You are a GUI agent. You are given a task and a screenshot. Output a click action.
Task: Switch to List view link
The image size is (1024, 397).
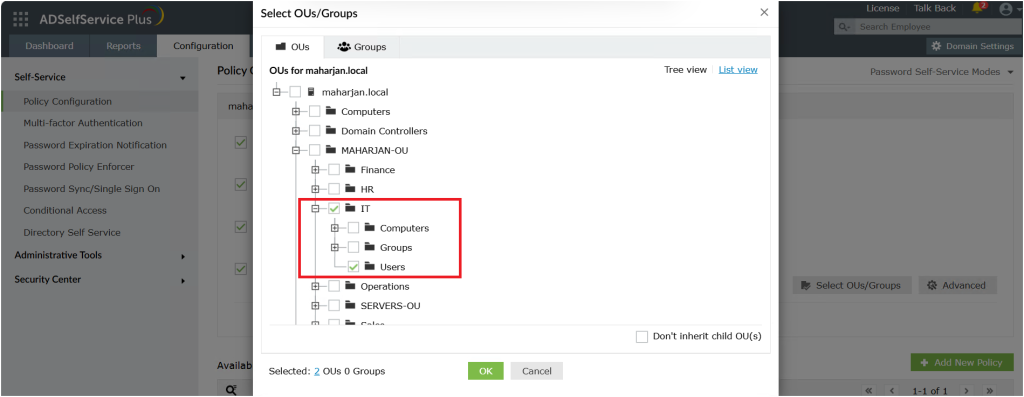click(x=738, y=70)
